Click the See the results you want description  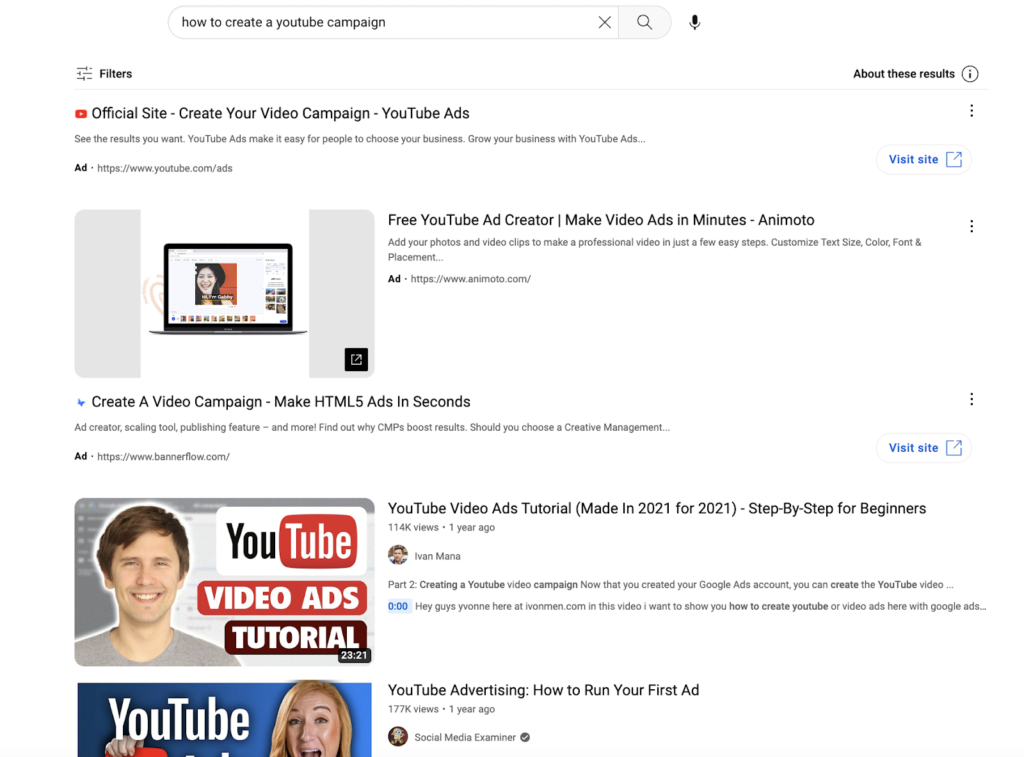pyautogui.click(x=360, y=139)
